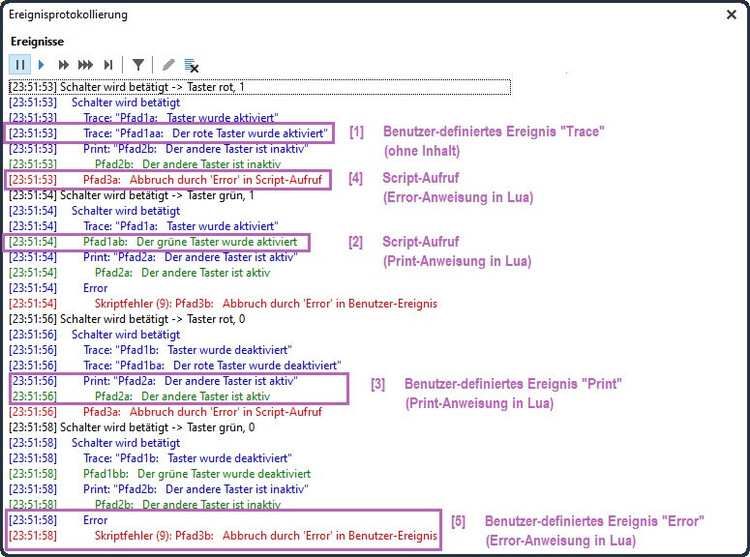This screenshot has height=557, width=750.
Task: Select the 23:51:54 'Error' row
Action: 58,288
